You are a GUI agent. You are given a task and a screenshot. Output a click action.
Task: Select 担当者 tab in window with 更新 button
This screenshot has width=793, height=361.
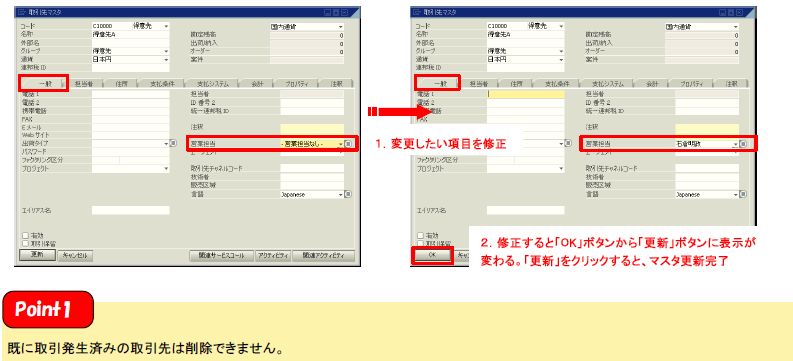(x=83, y=84)
